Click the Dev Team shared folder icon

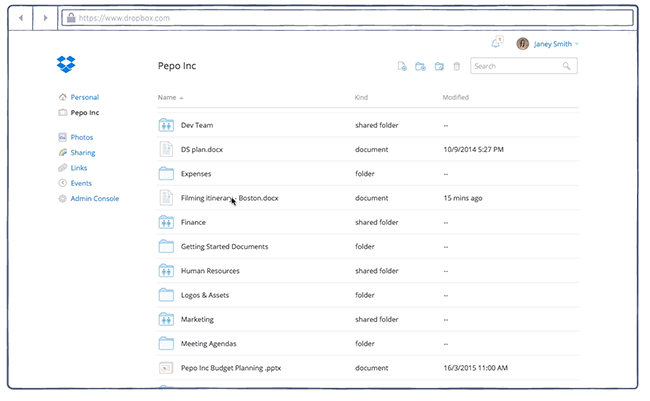(x=166, y=125)
